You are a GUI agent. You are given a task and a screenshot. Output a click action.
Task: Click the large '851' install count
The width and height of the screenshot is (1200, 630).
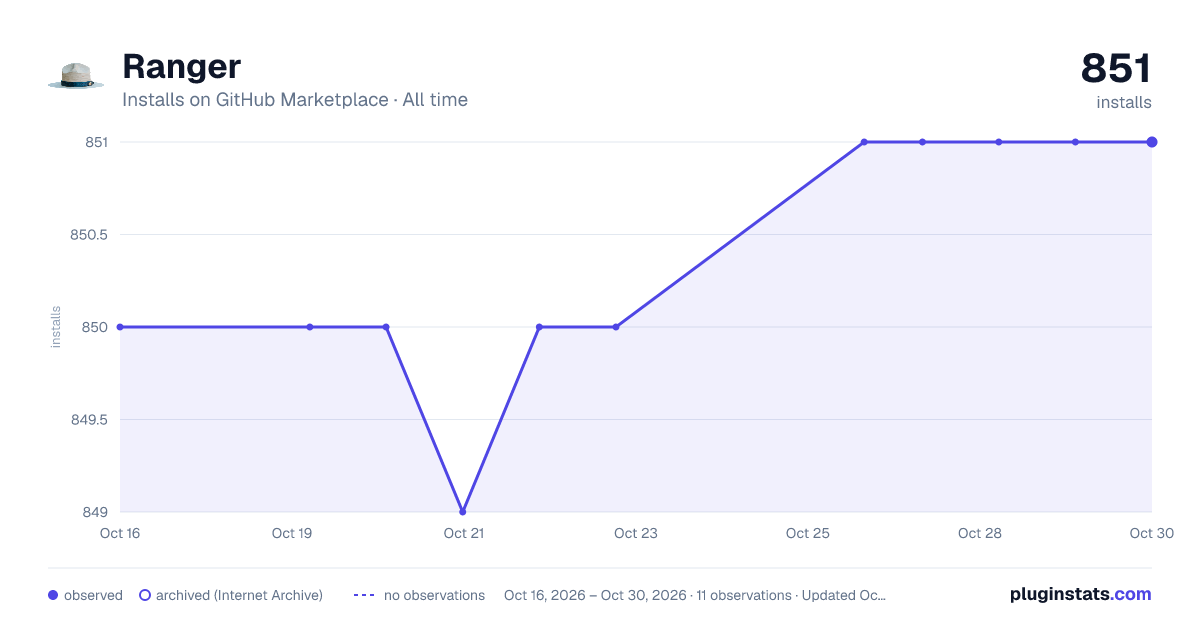[x=1116, y=68]
